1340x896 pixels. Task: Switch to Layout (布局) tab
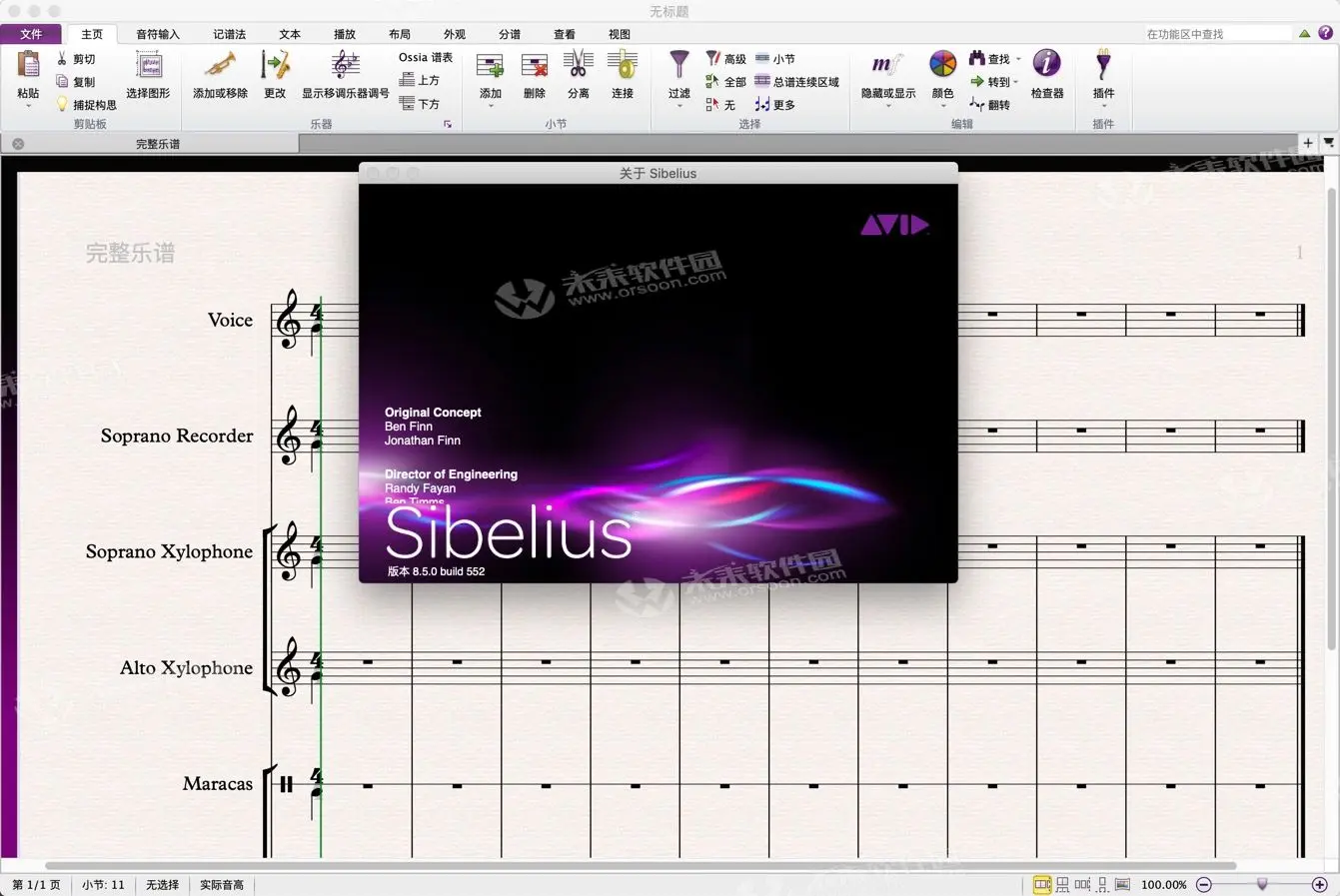[x=400, y=34]
